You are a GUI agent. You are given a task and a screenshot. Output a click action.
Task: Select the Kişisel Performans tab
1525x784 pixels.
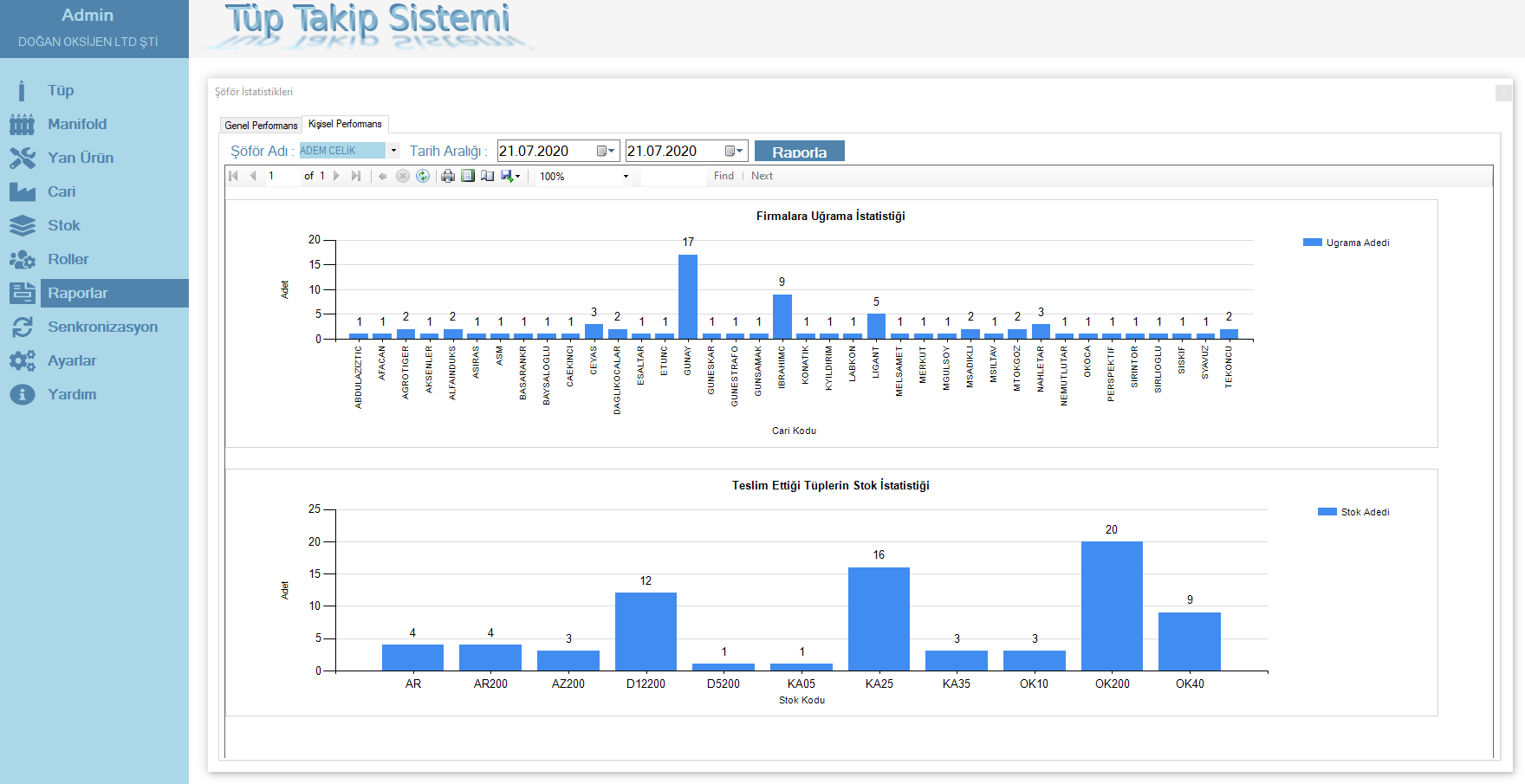345,124
